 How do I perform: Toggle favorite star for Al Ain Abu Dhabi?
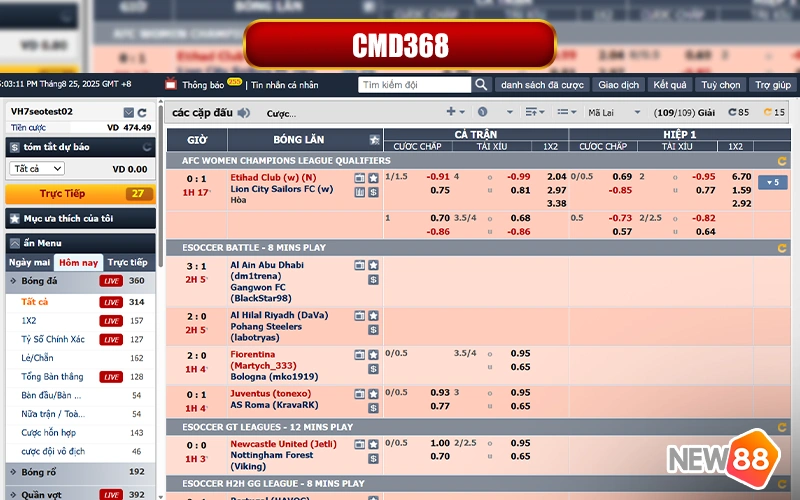(373, 265)
